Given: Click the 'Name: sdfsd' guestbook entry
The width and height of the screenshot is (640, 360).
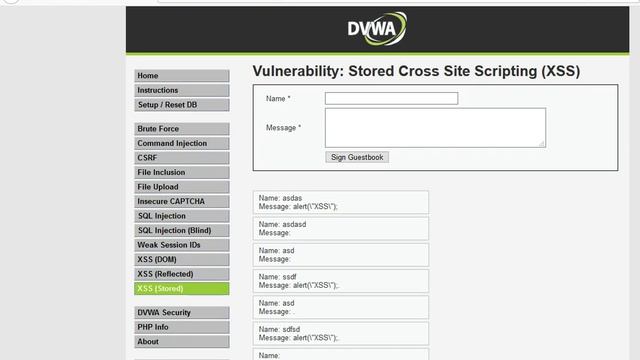Looking at the screenshot, I should [x=341, y=333].
